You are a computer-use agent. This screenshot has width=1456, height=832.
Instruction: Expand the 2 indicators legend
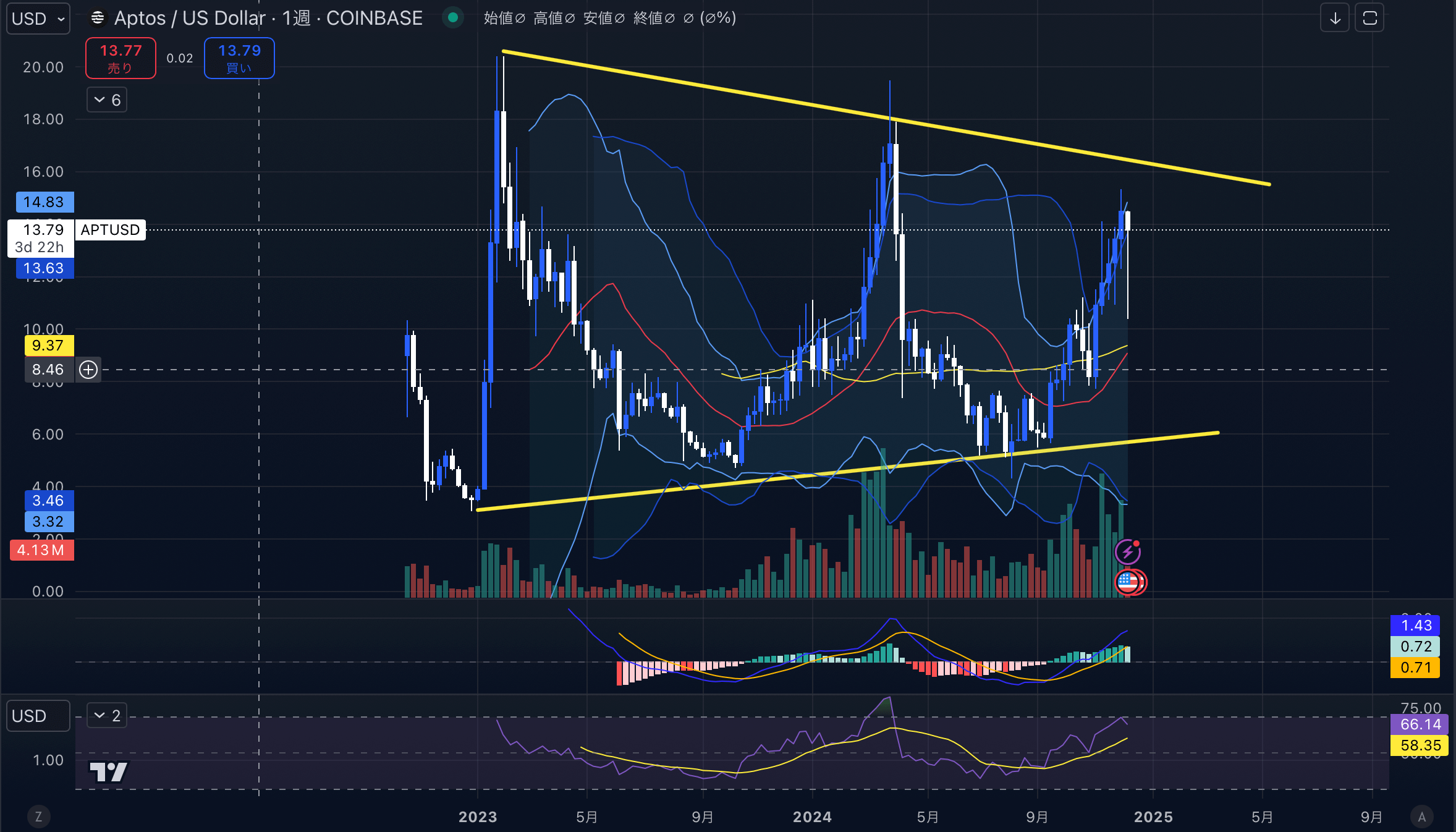pos(107,716)
